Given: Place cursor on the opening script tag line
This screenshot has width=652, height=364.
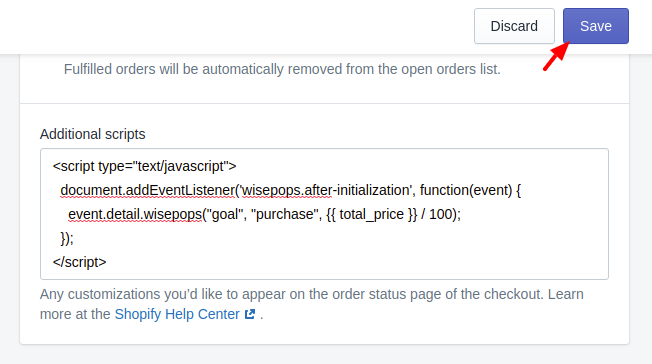Looking at the screenshot, I should click(x=144, y=166).
